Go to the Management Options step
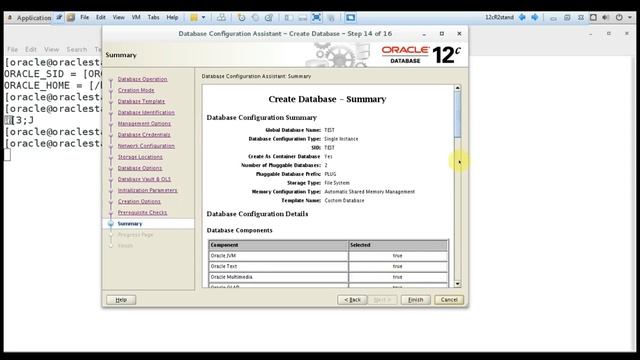This screenshot has height=360, width=640. click(144, 123)
